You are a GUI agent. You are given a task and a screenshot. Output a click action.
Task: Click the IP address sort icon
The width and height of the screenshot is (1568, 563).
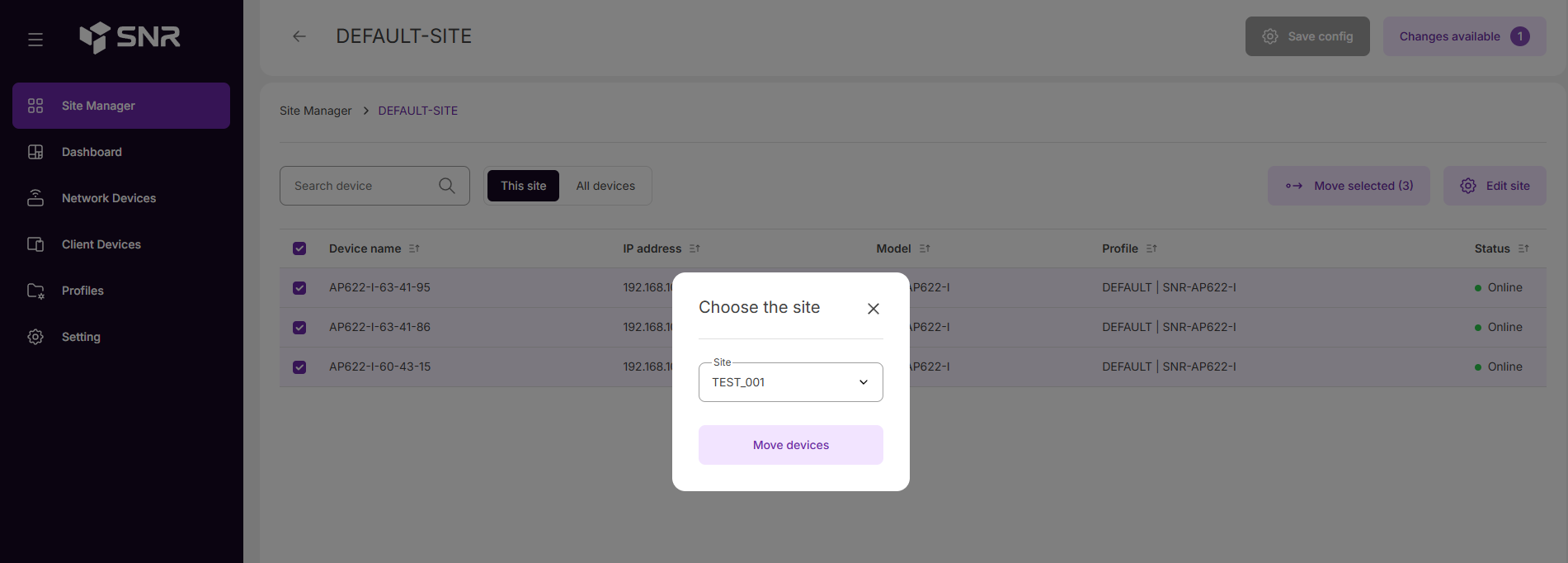695,248
